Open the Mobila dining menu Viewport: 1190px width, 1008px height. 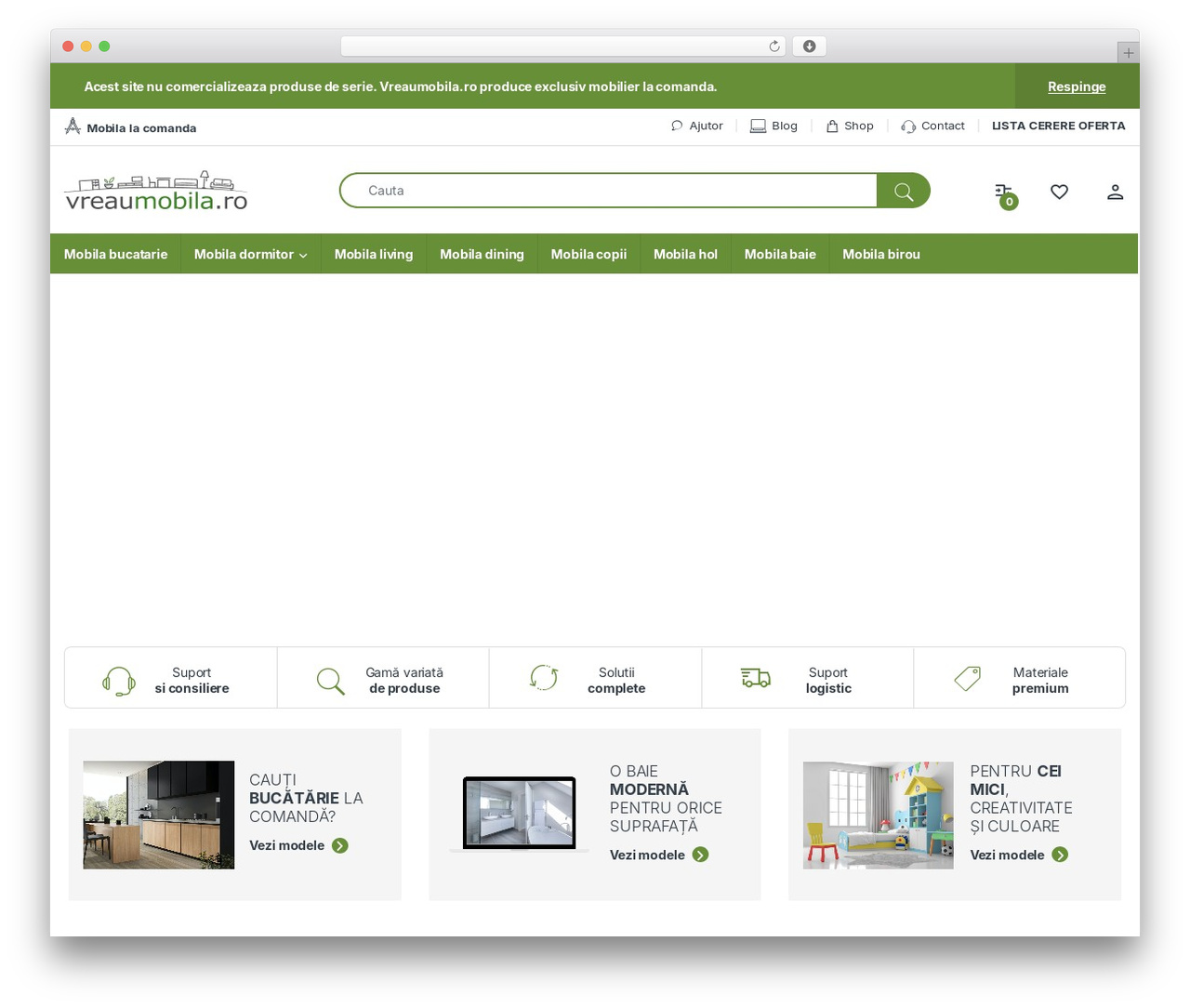coord(482,254)
